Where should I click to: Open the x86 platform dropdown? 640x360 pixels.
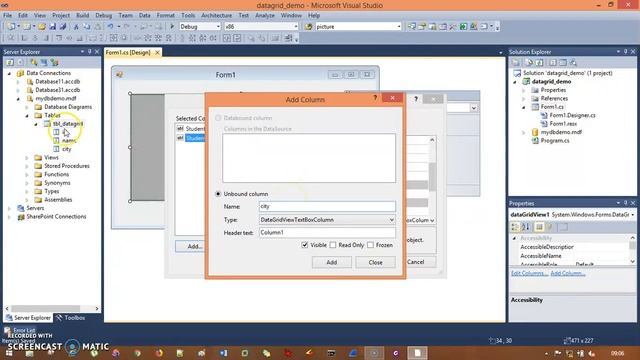click(x=296, y=27)
